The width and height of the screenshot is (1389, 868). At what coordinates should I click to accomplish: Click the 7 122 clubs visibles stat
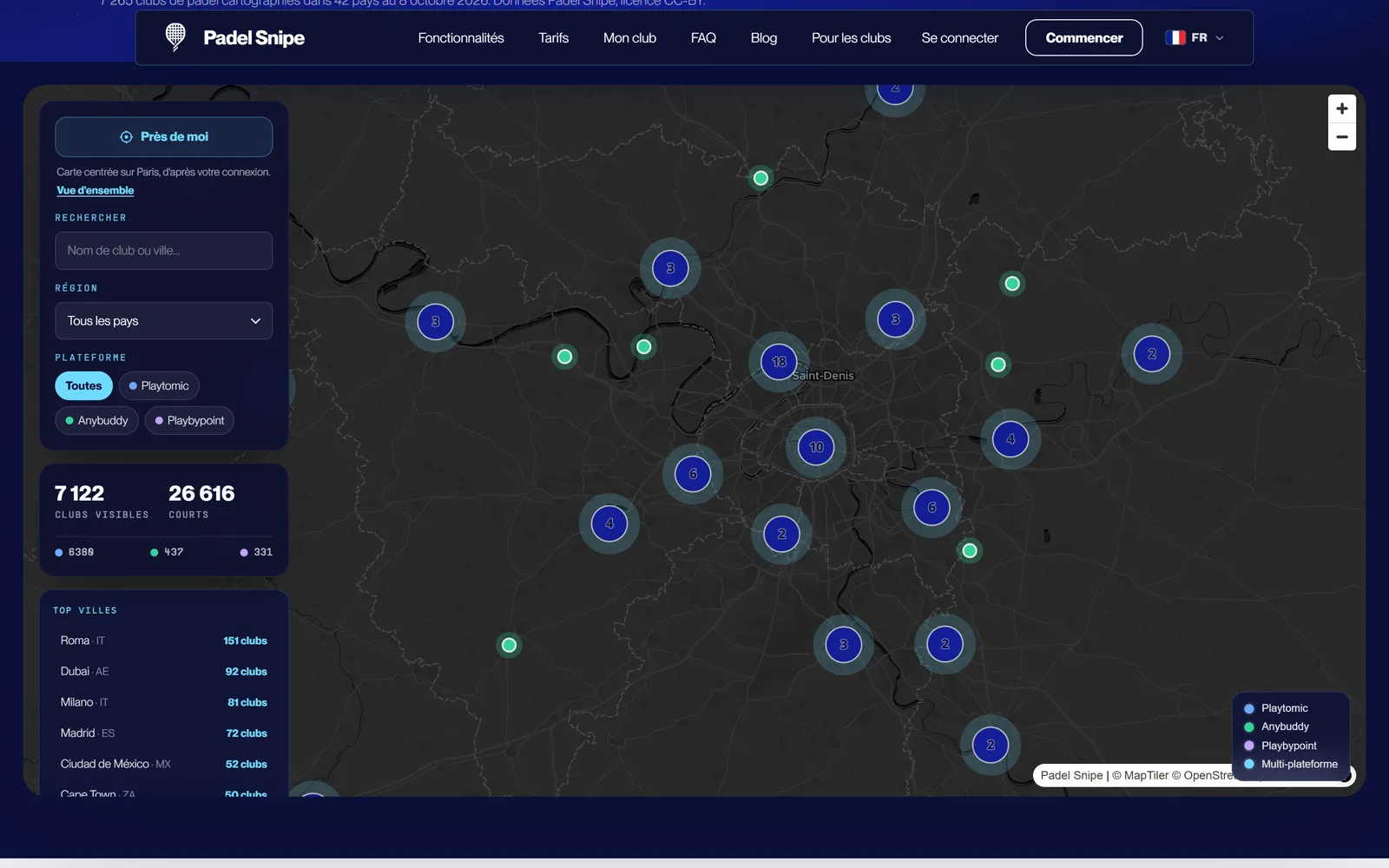102,502
